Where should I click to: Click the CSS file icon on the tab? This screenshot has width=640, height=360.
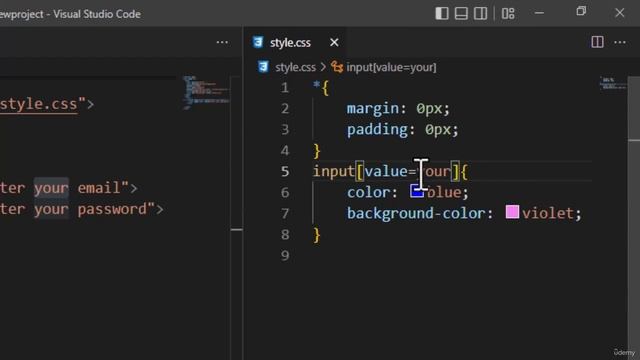coord(258,42)
